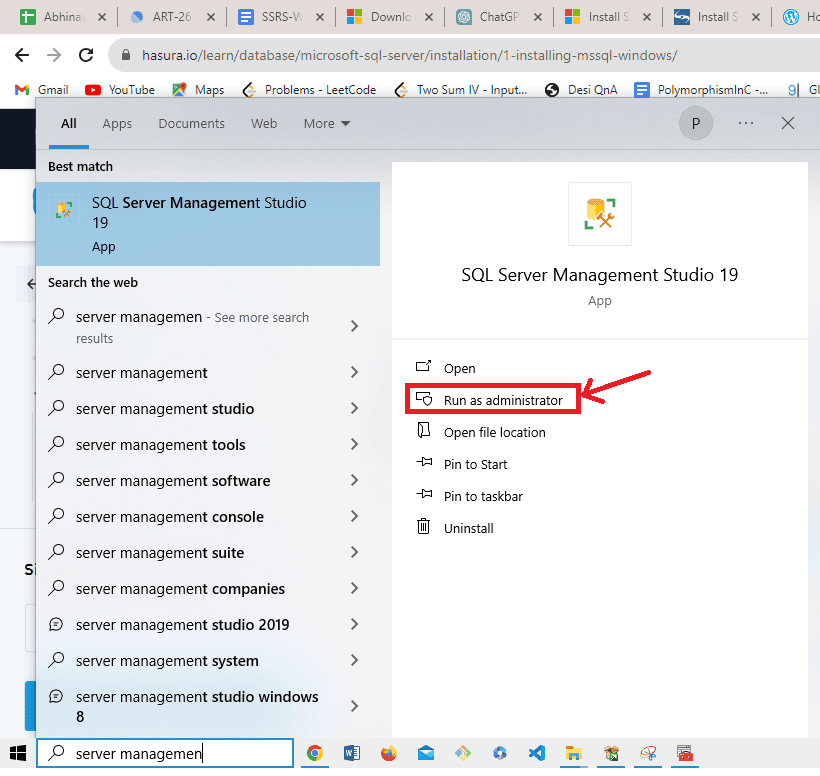Screen dimensions: 820x776
Task: Expand the 'server management console' suggestion arrow
Action: tap(354, 517)
